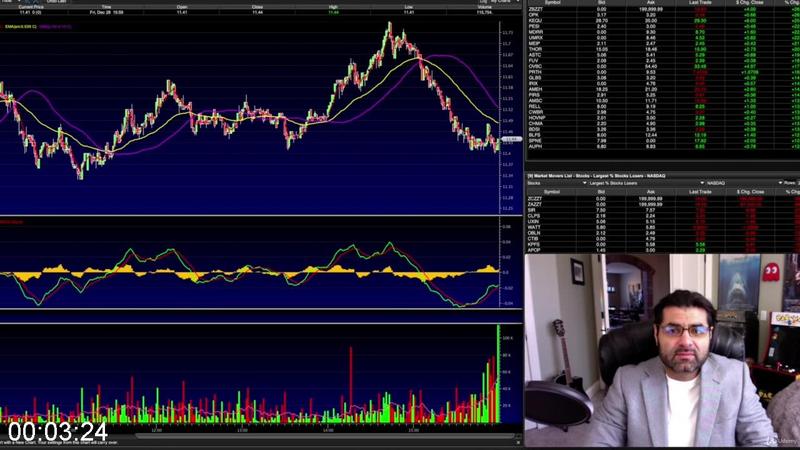Click the horizontal scrollbar below the chart
The image size is (800, 450).
click(327, 436)
